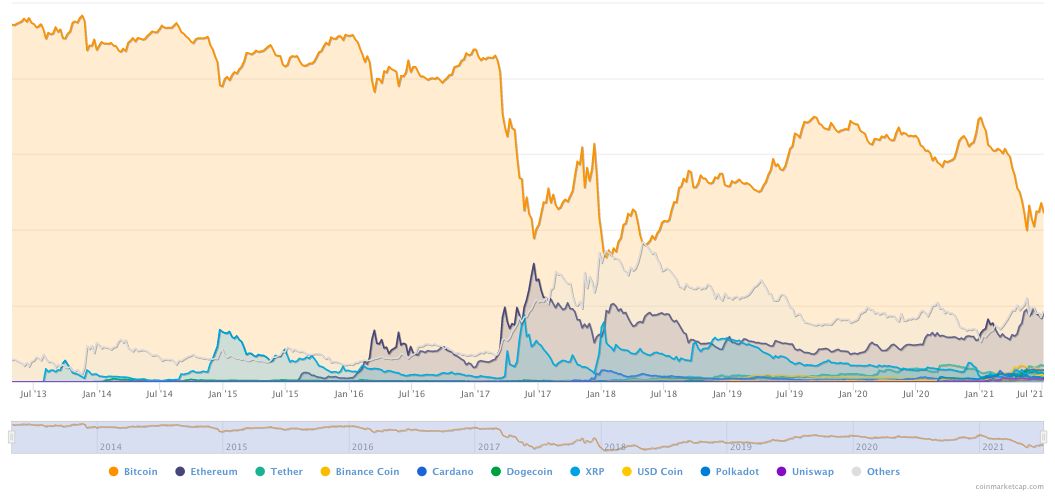
Task: Click the gray Others legend dot
Action: (856, 472)
